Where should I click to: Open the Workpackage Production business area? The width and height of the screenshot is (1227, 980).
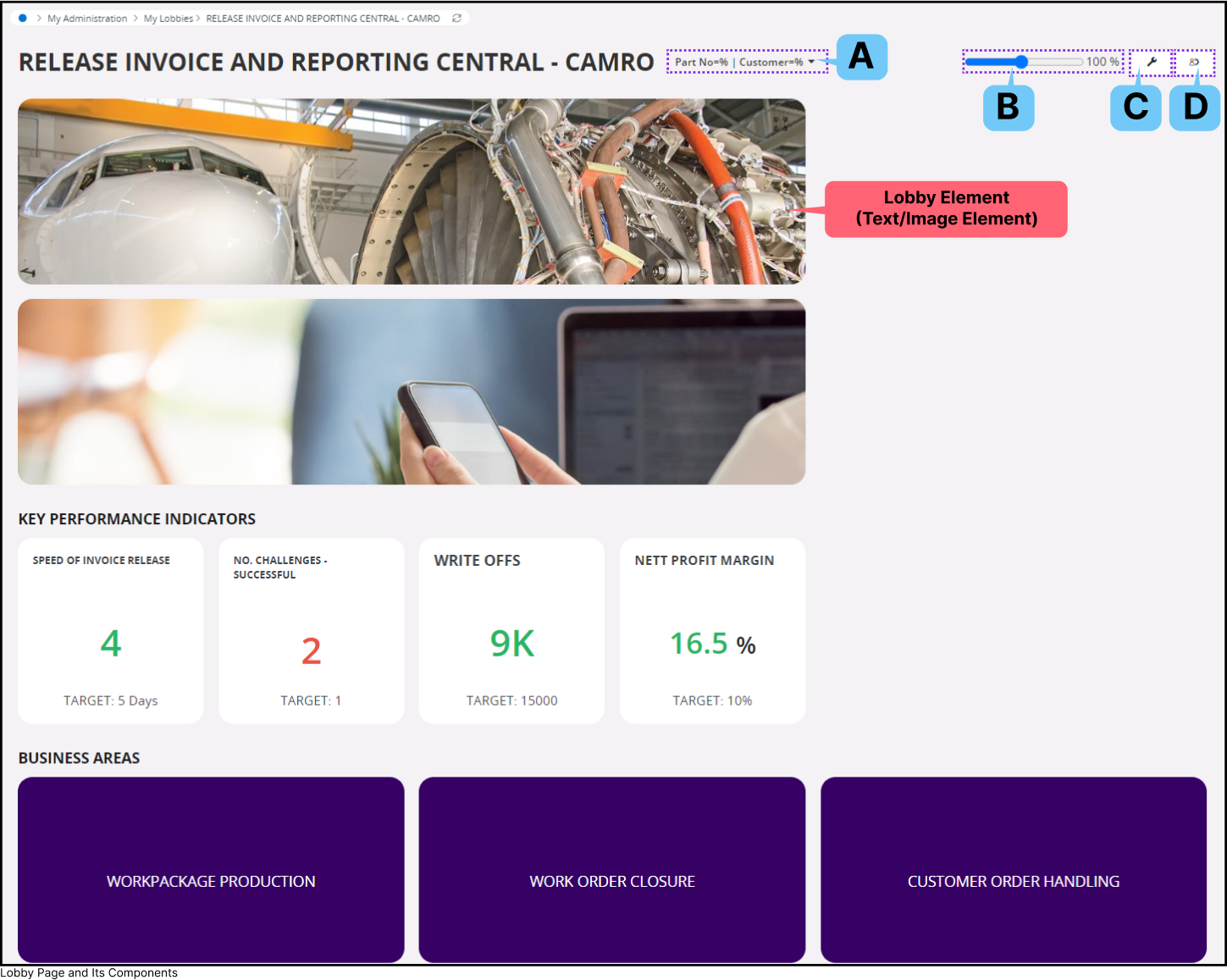(x=211, y=870)
